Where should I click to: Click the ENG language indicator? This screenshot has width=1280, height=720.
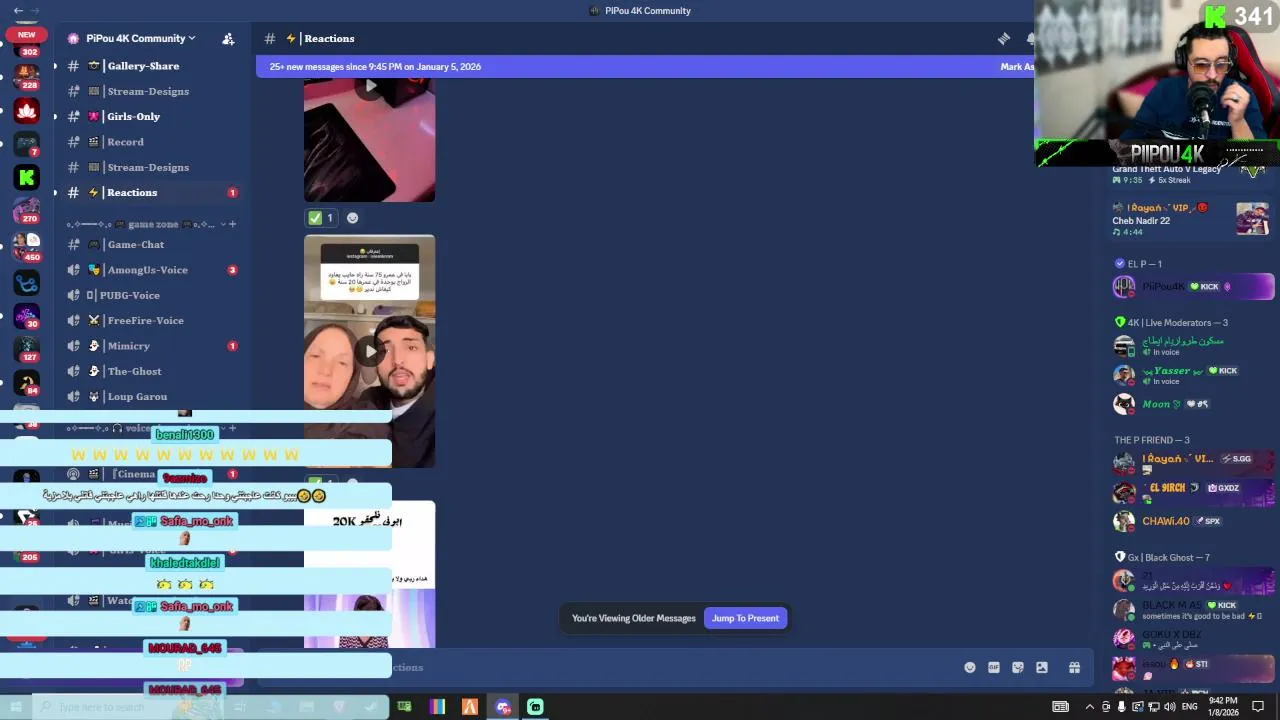[x=1190, y=707]
